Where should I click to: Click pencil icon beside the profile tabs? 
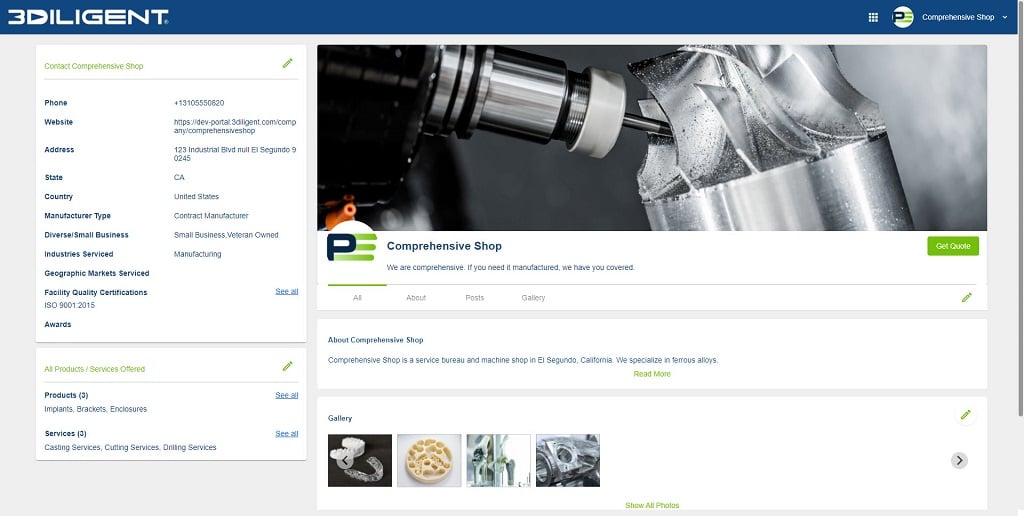[x=966, y=298]
